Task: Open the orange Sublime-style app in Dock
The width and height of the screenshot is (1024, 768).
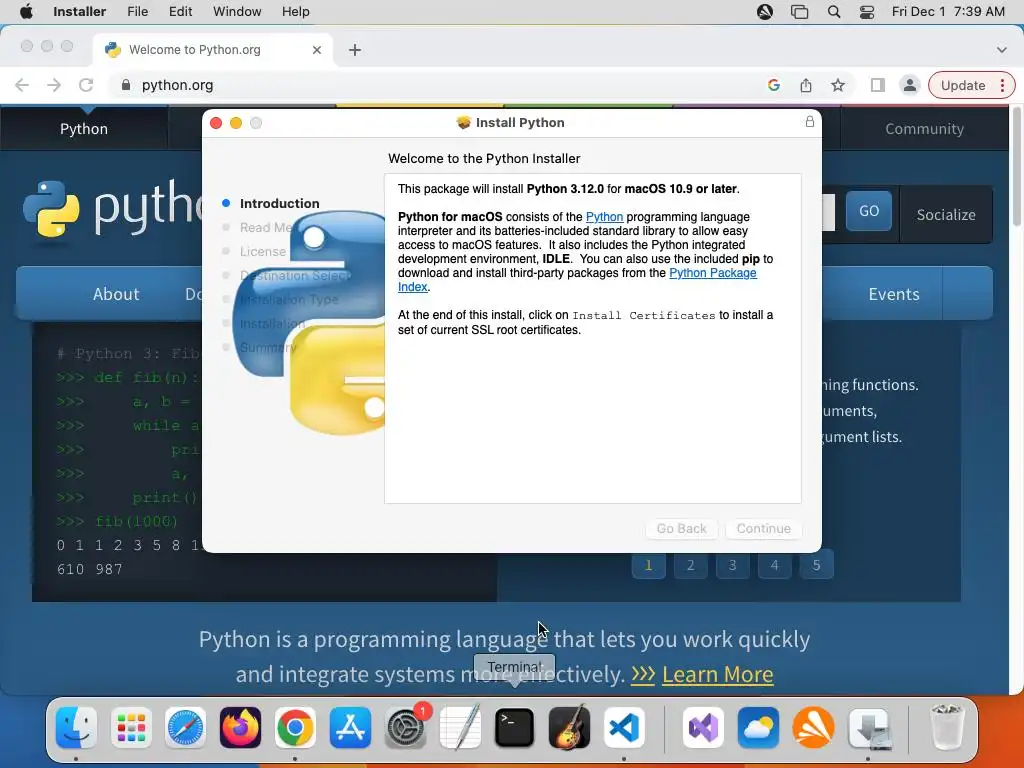Action: 813,727
